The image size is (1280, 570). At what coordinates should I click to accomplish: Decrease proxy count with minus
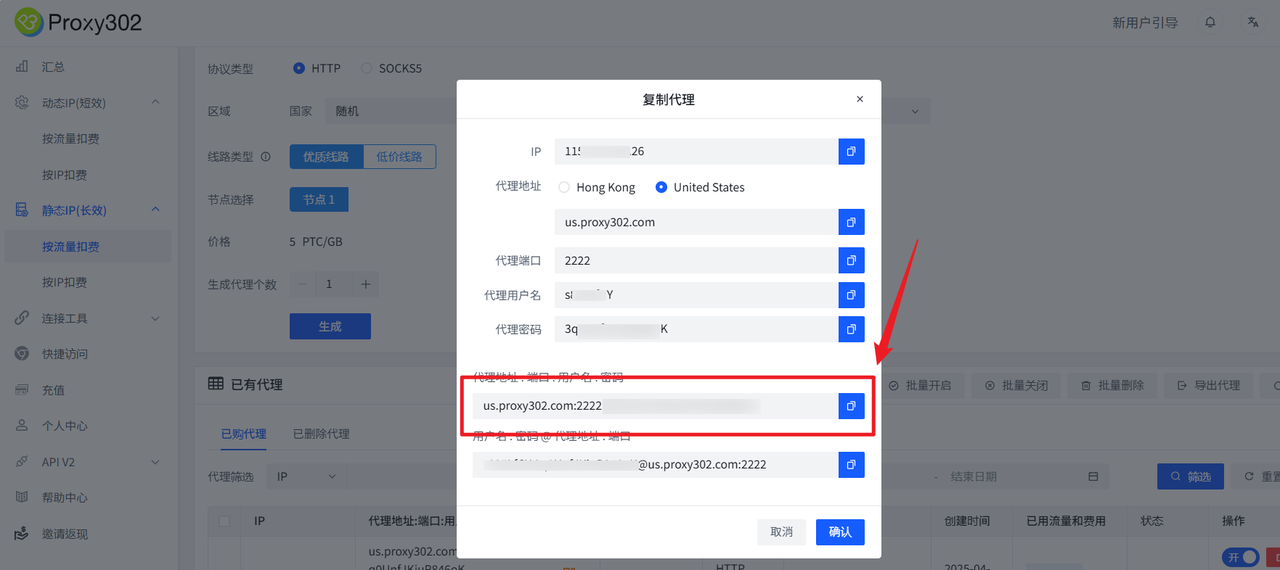pos(303,284)
